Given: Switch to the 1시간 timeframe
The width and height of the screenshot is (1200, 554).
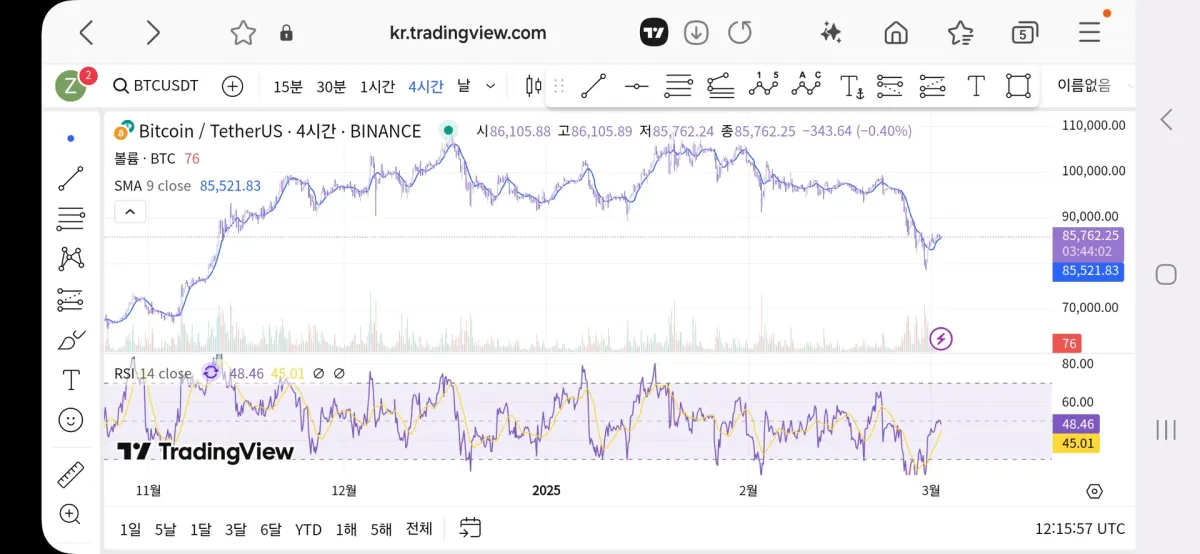Looking at the screenshot, I should pyautogui.click(x=377, y=86).
